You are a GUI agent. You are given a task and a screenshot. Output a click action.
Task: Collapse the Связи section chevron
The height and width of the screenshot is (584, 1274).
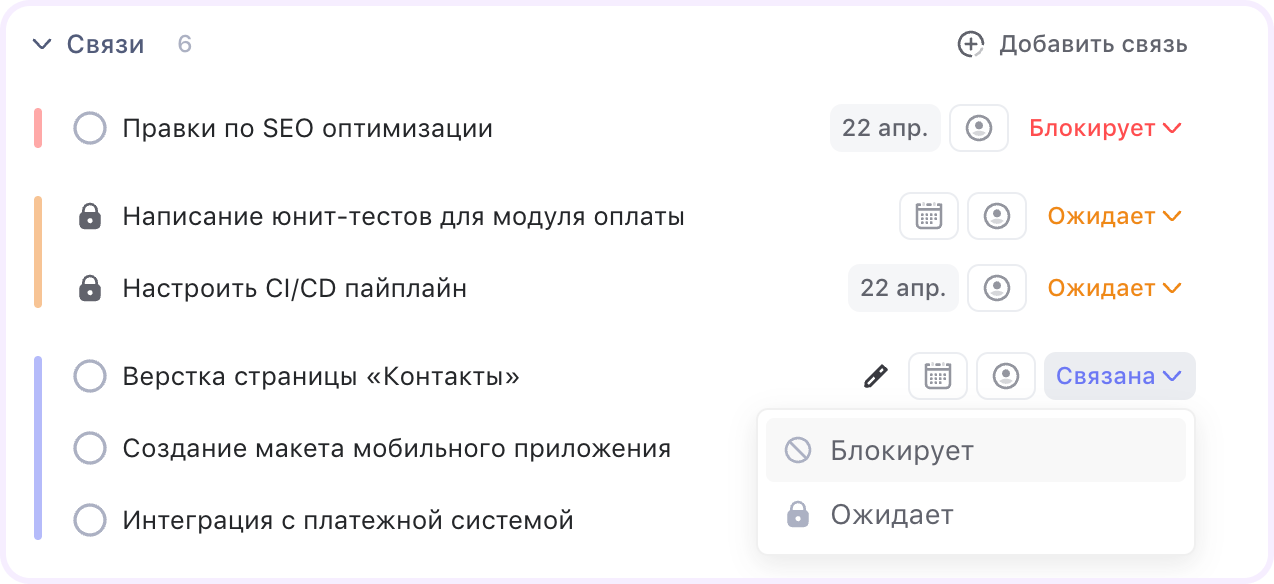(x=41, y=45)
